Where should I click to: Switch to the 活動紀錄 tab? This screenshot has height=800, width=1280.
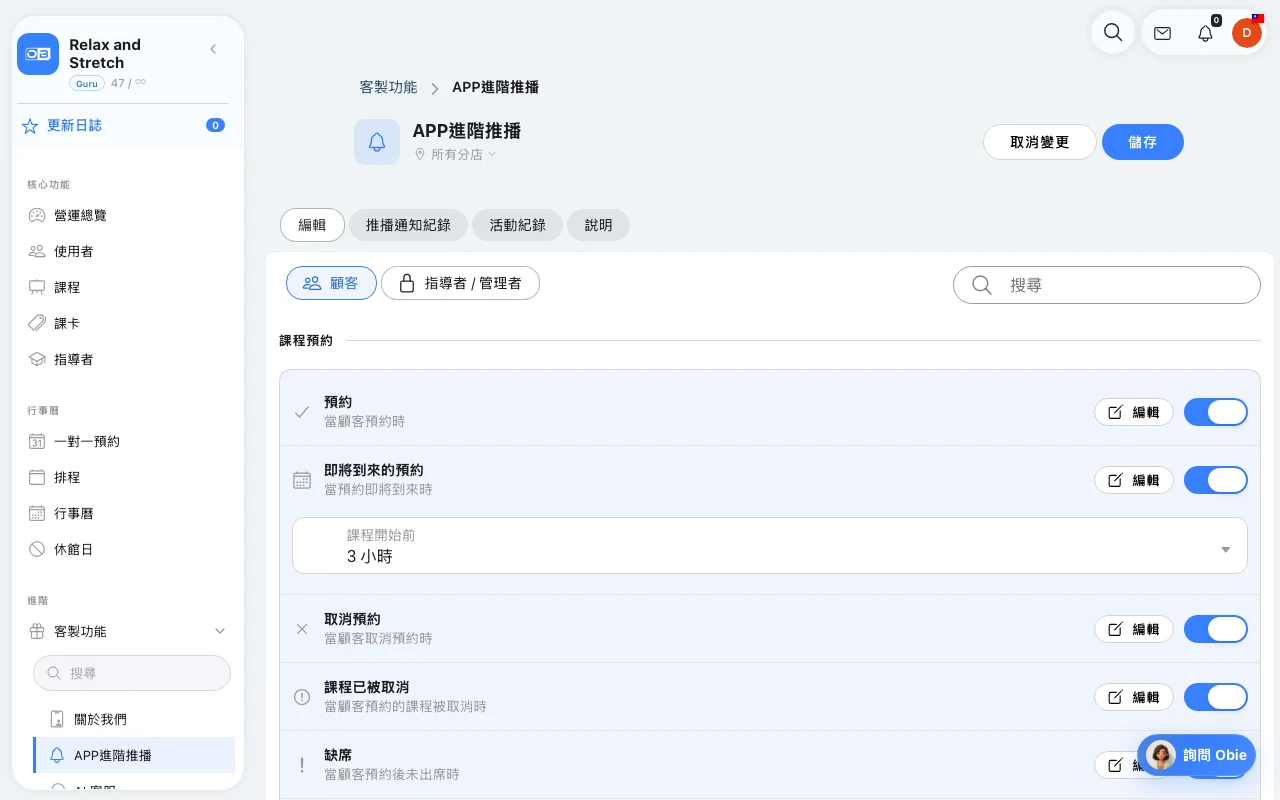(x=518, y=225)
